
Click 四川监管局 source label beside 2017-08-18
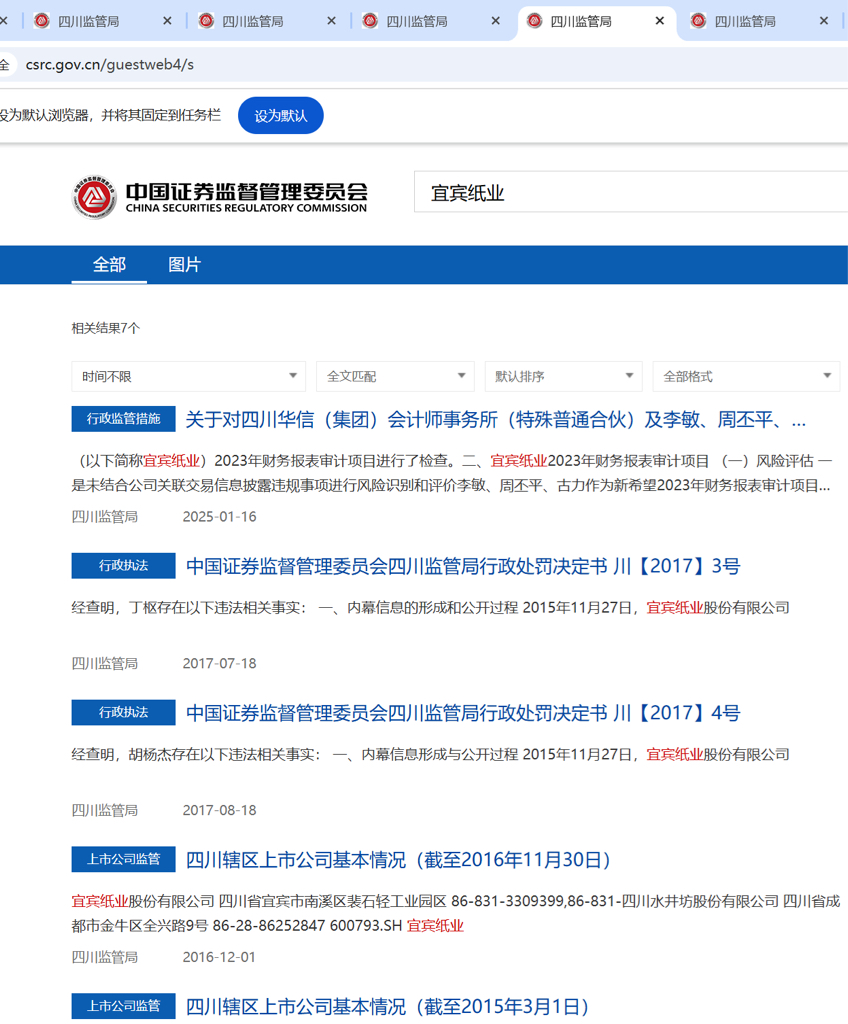[x=105, y=810]
